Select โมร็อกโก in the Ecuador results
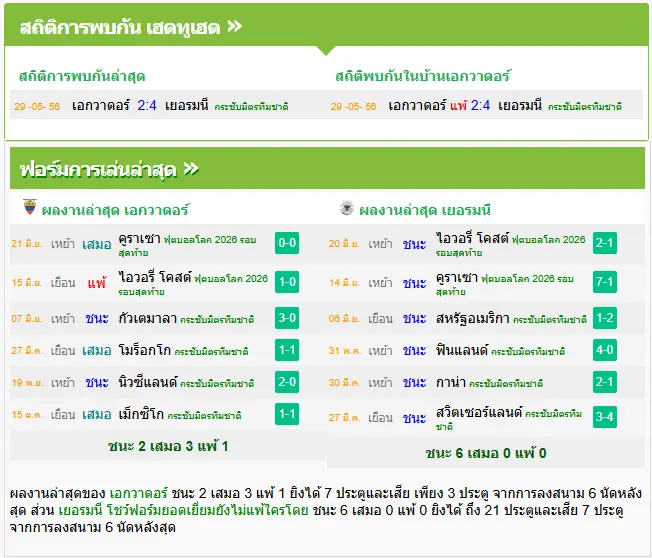 145,350
